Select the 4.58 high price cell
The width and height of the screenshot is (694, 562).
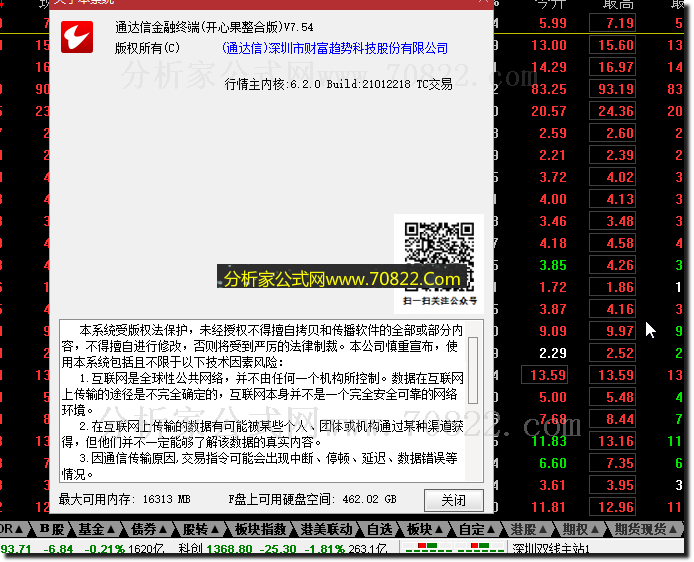pyautogui.click(x=613, y=243)
